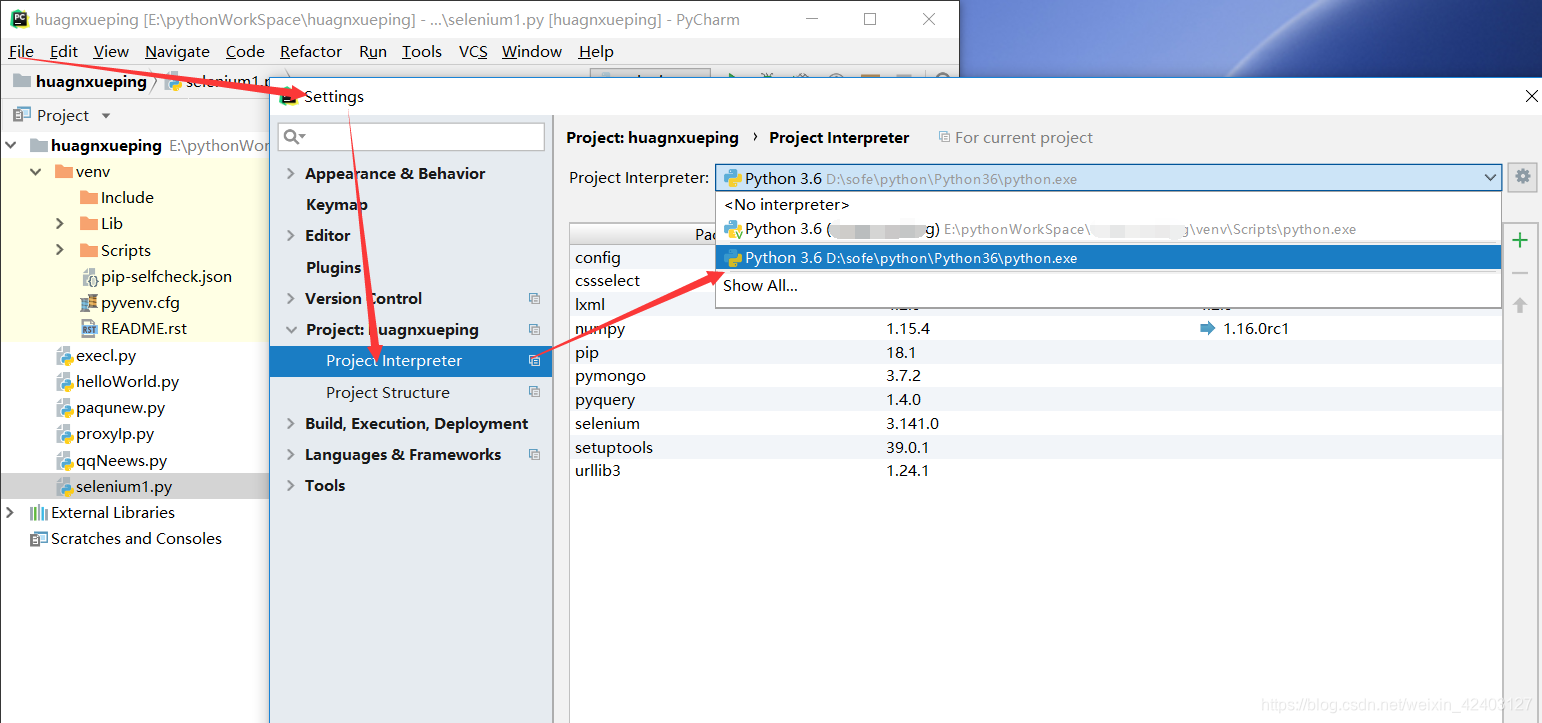Click numpy latest version 1.16.0rc1

(1255, 328)
